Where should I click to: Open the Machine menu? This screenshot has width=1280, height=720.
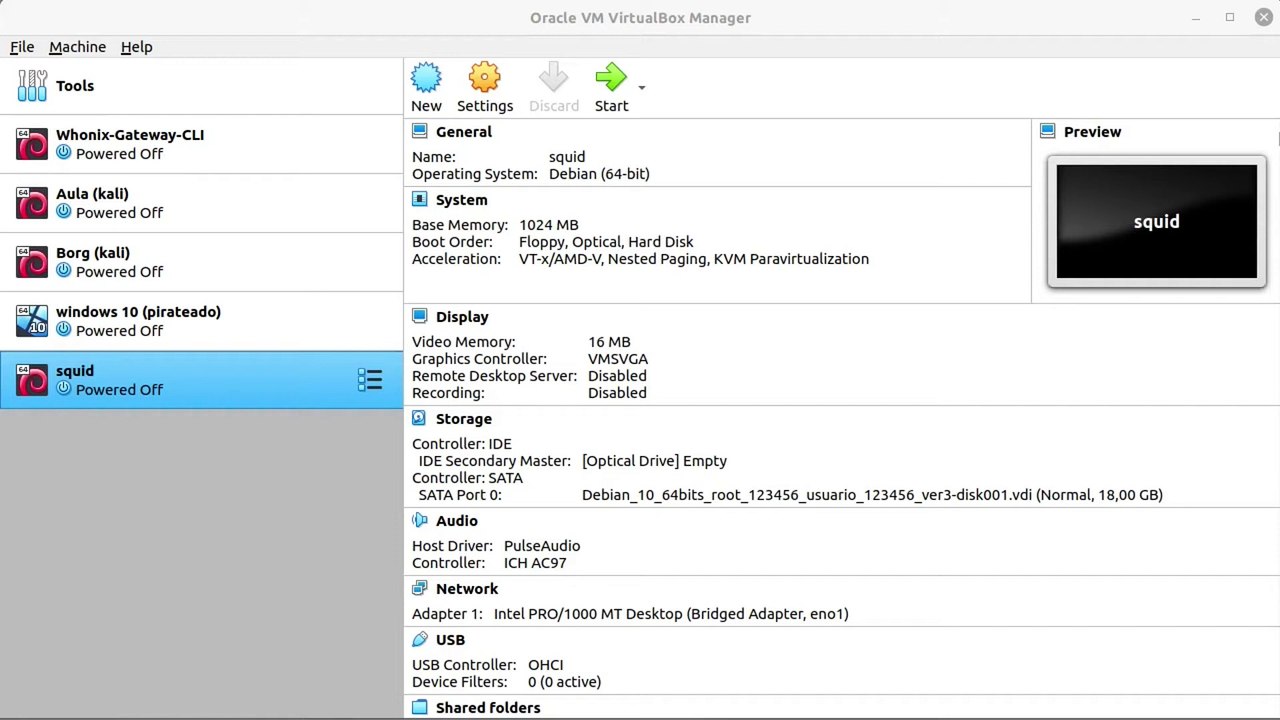tap(77, 47)
